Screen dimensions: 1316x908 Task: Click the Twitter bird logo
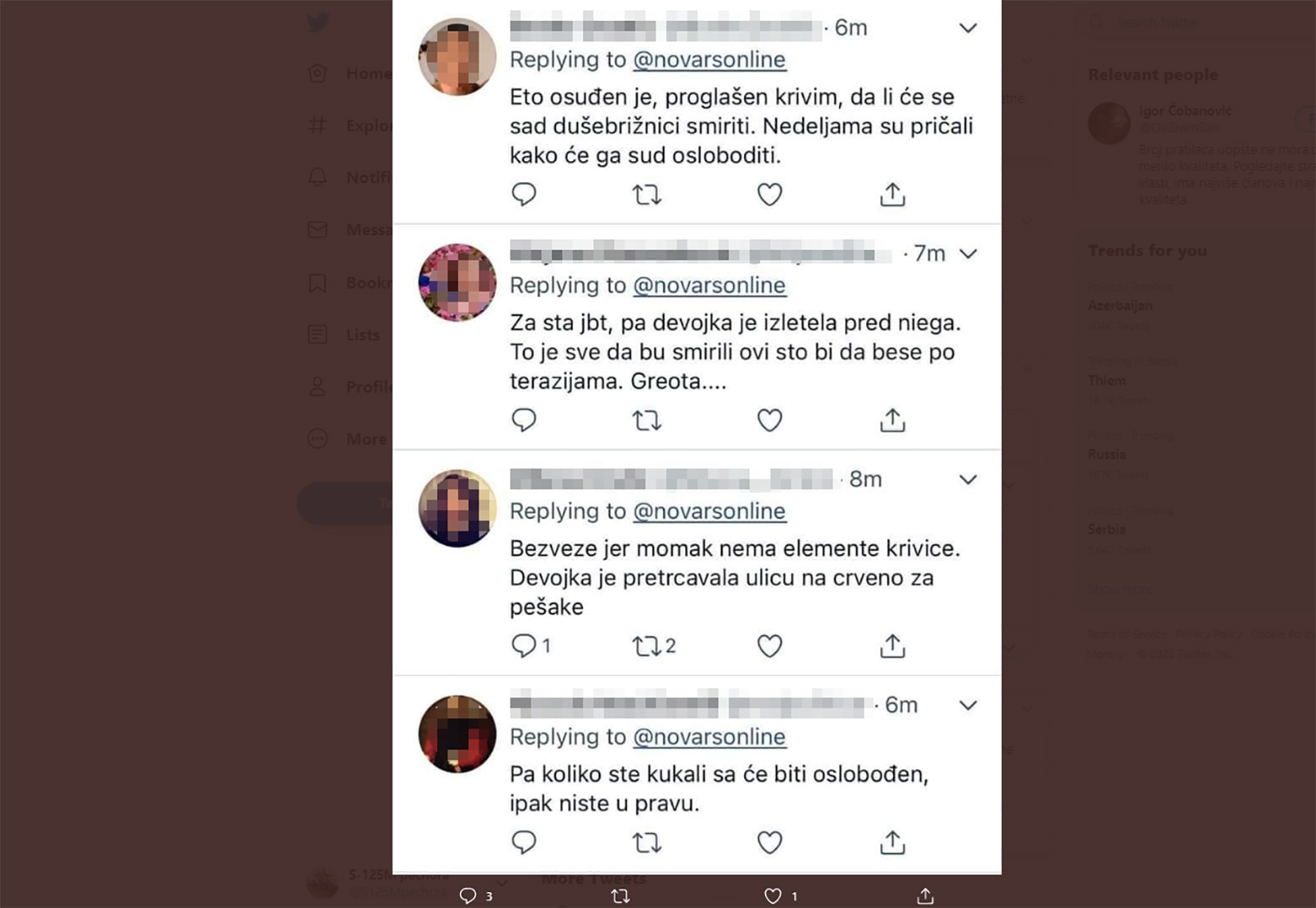(318, 22)
